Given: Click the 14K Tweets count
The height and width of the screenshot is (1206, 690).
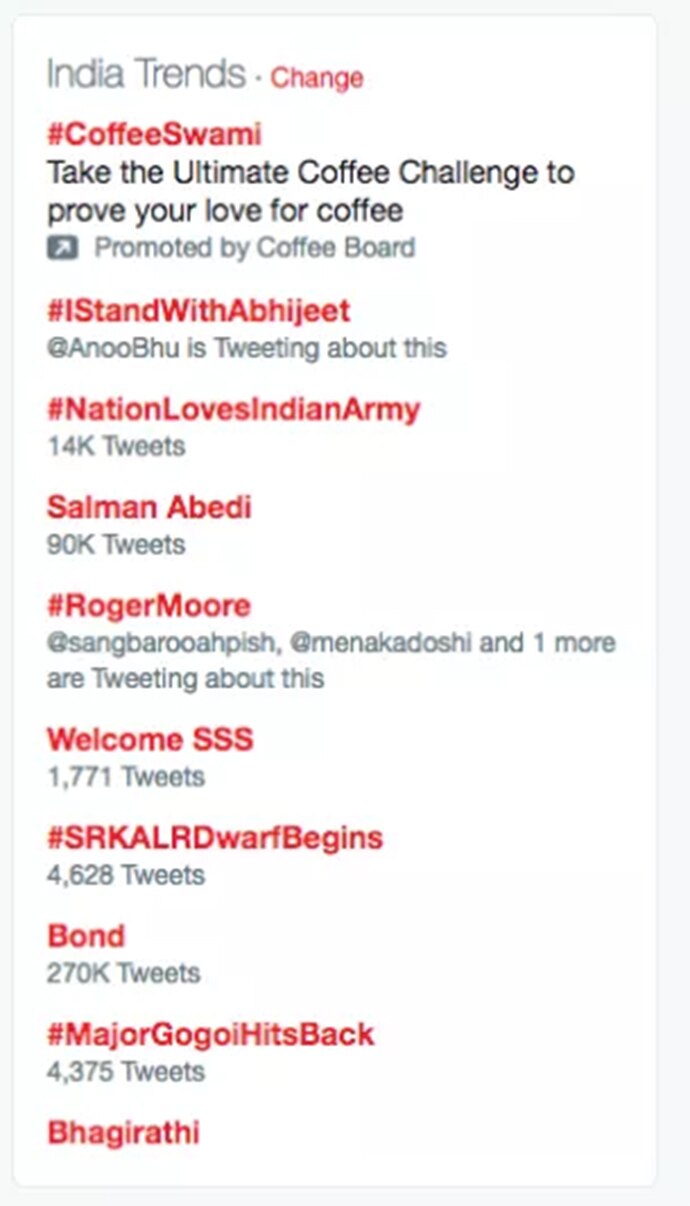Looking at the screenshot, I should pyautogui.click(x=116, y=446).
